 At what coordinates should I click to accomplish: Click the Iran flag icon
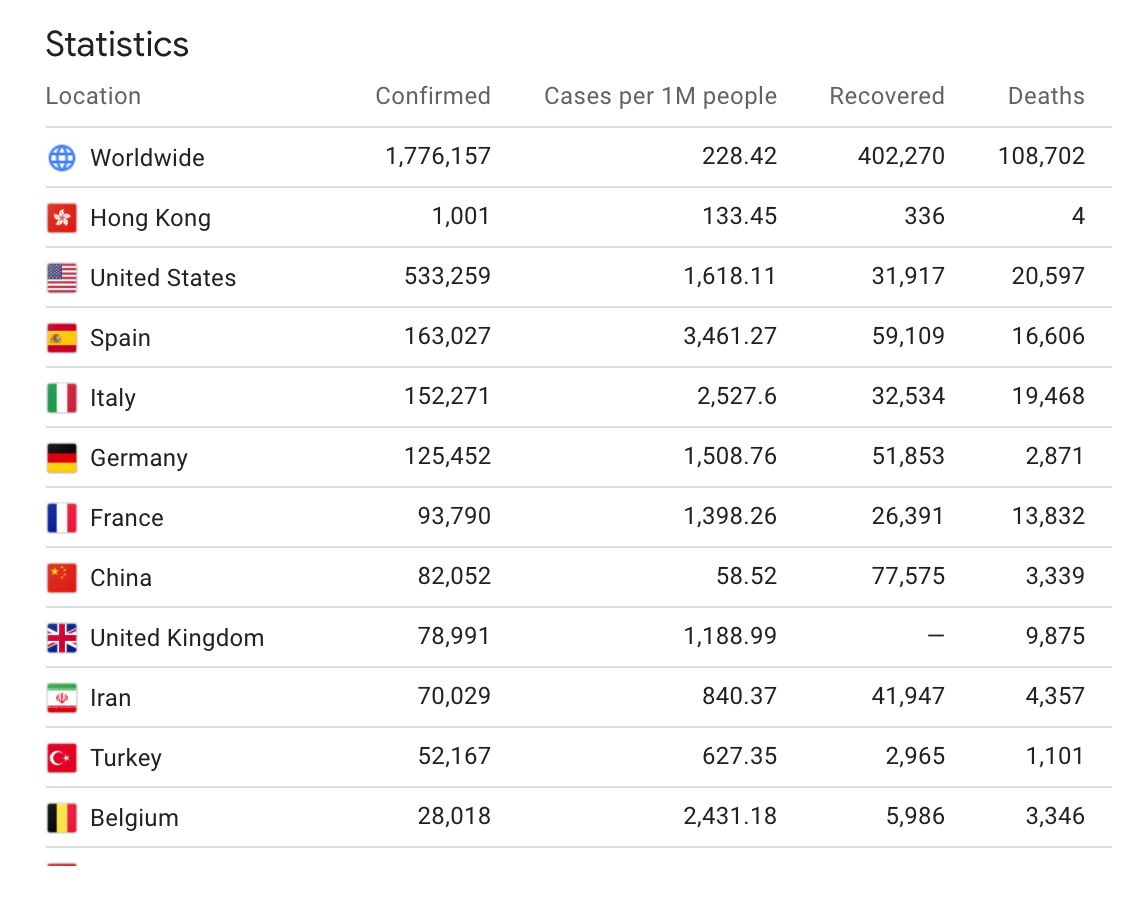[62, 698]
